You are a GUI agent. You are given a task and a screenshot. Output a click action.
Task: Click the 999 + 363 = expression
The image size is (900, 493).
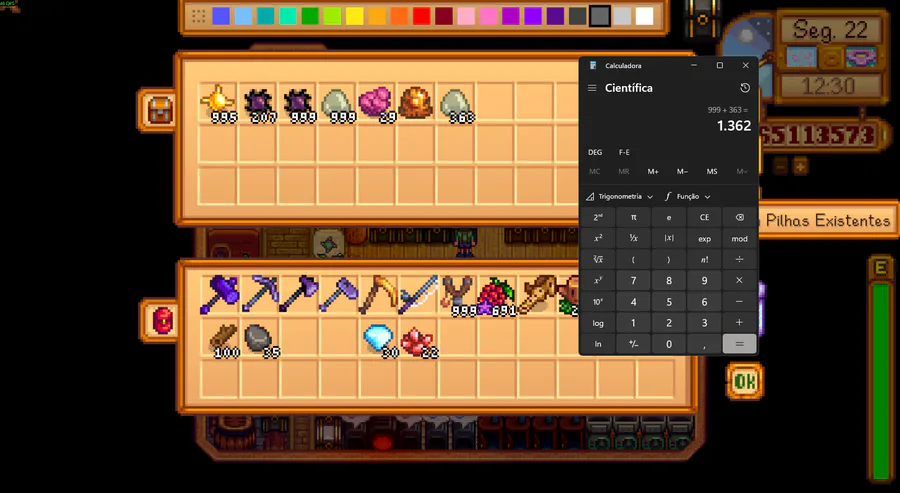point(728,110)
